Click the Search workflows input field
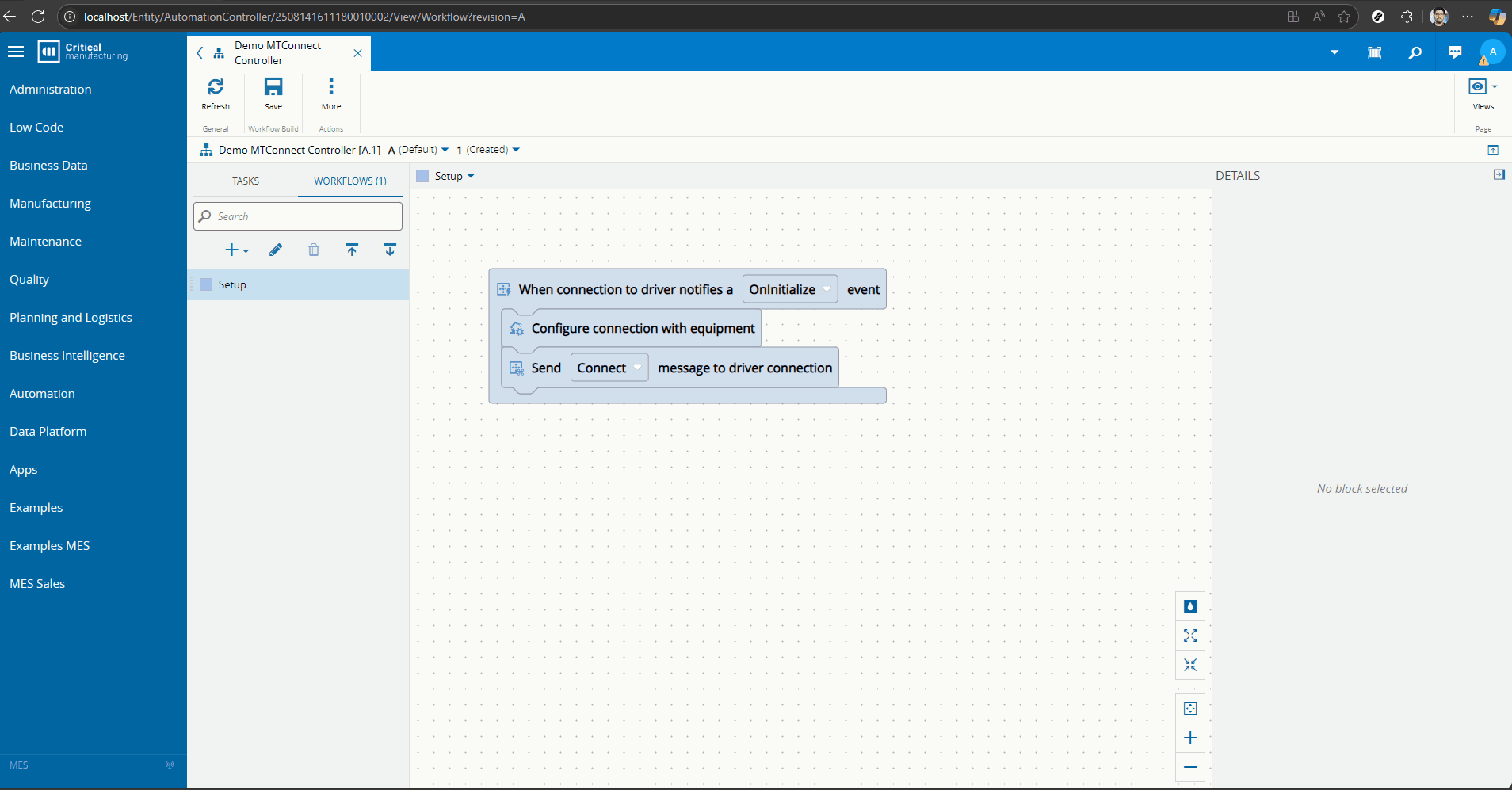 (x=298, y=216)
